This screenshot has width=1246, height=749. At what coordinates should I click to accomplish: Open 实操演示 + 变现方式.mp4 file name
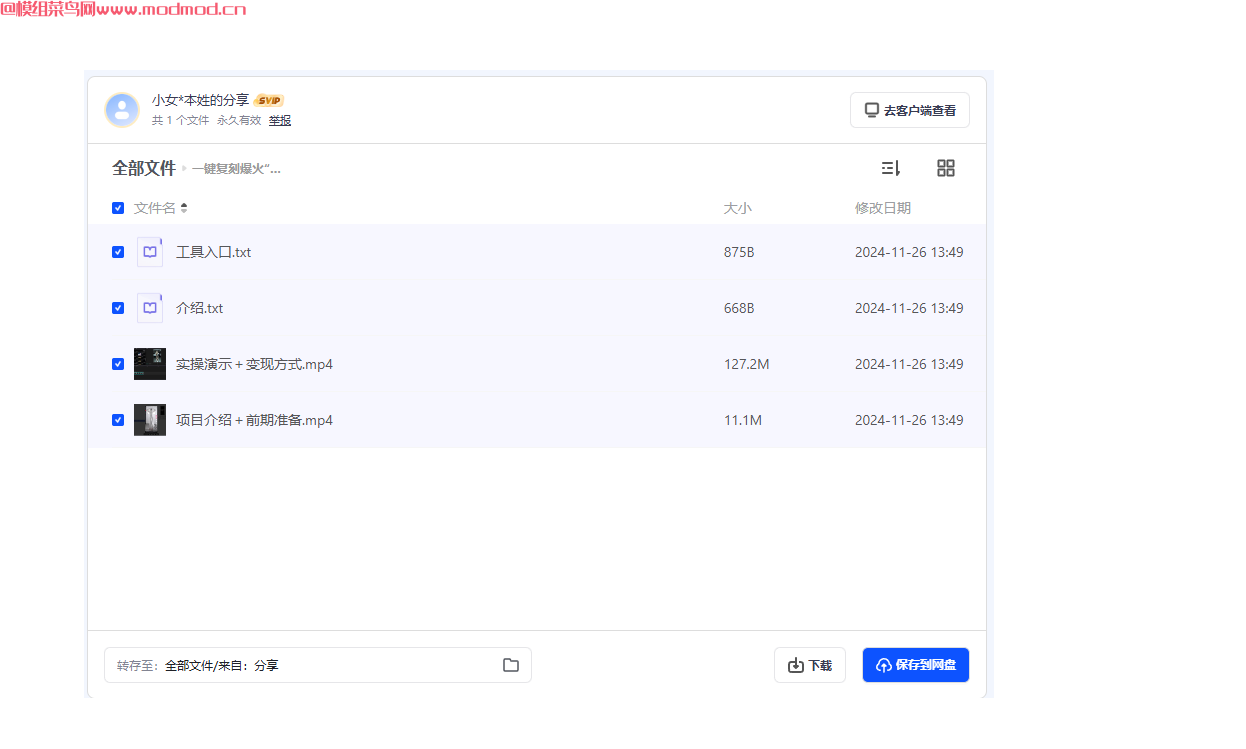[254, 364]
